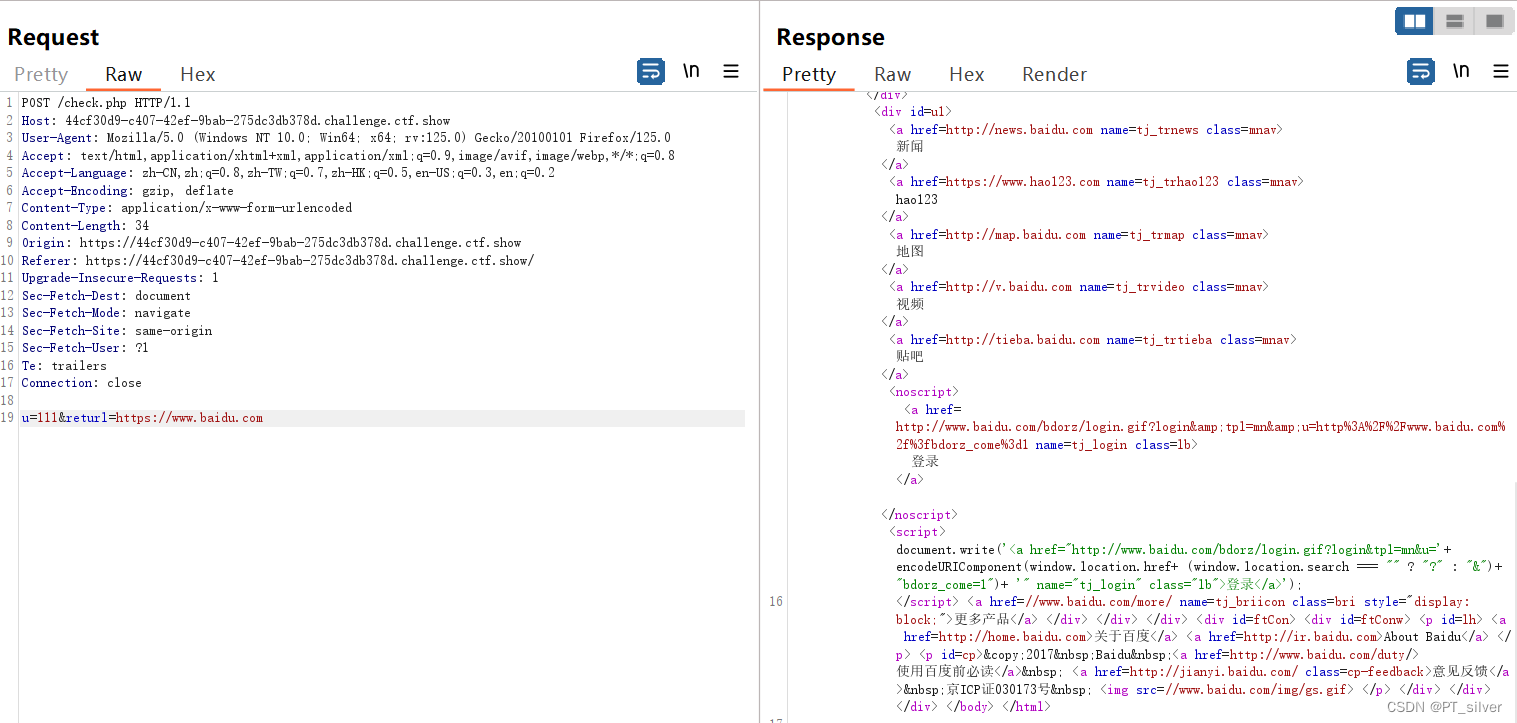This screenshot has height=723, width=1517.
Task: Click the v.baidu.com anchor line
Action: [1079, 287]
